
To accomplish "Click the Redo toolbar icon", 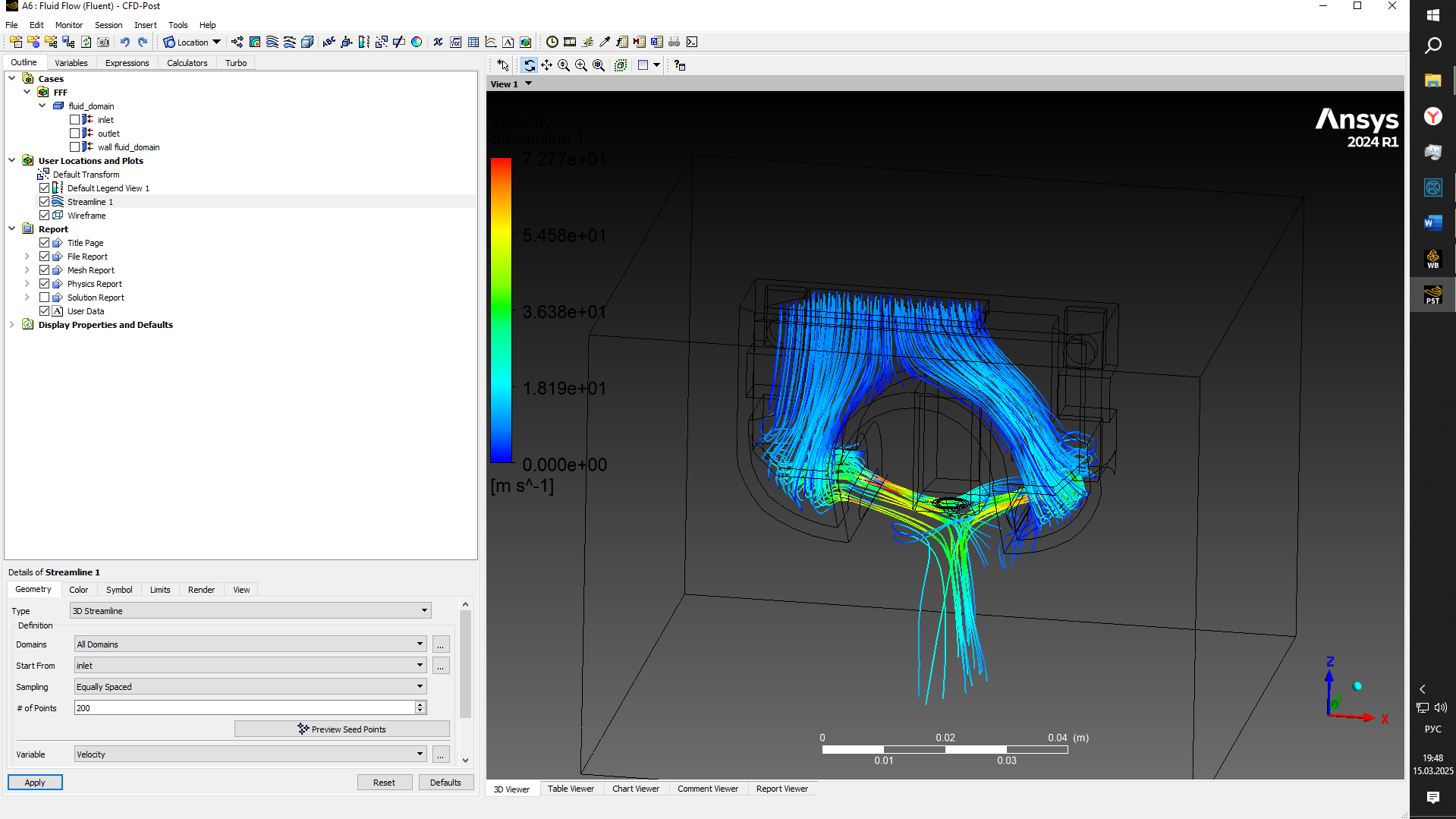I will [143, 42].
